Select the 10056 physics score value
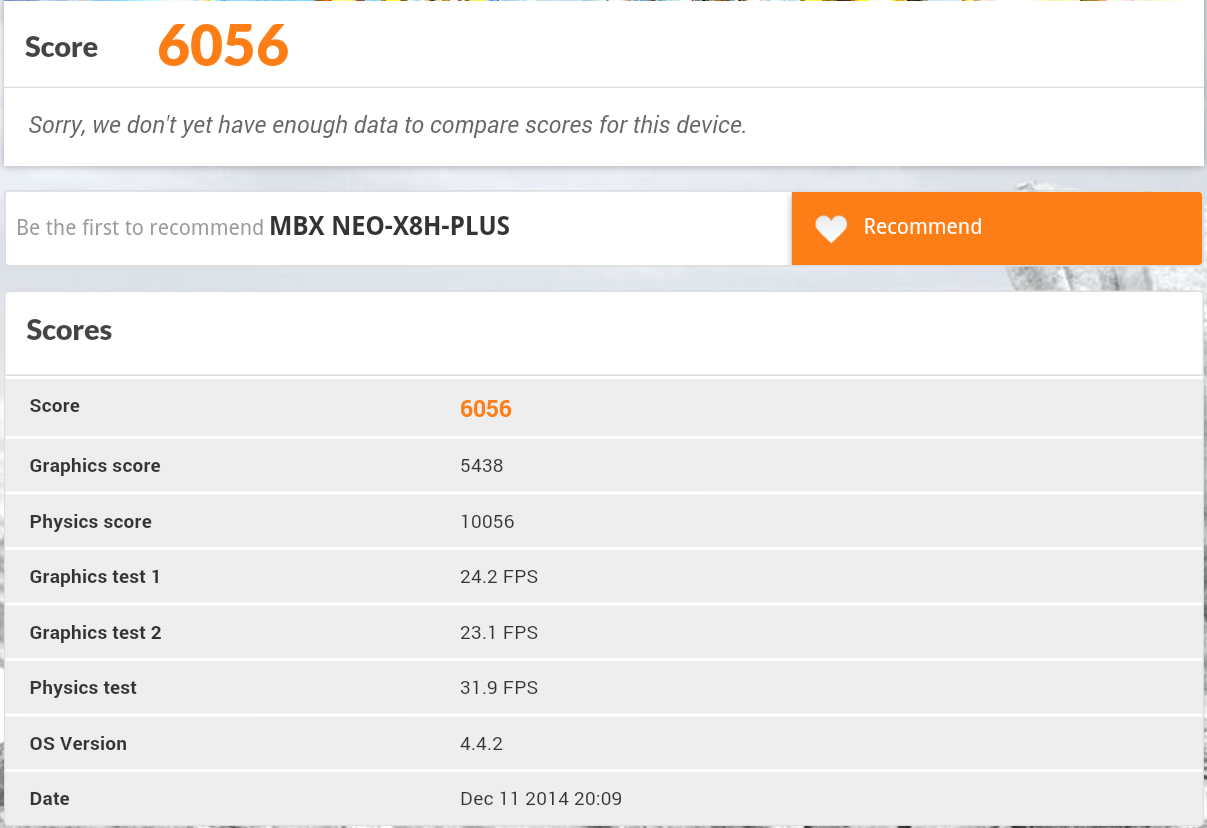Screen dimensions: 1207x828 pyautogui.click(x=487, y=521)
